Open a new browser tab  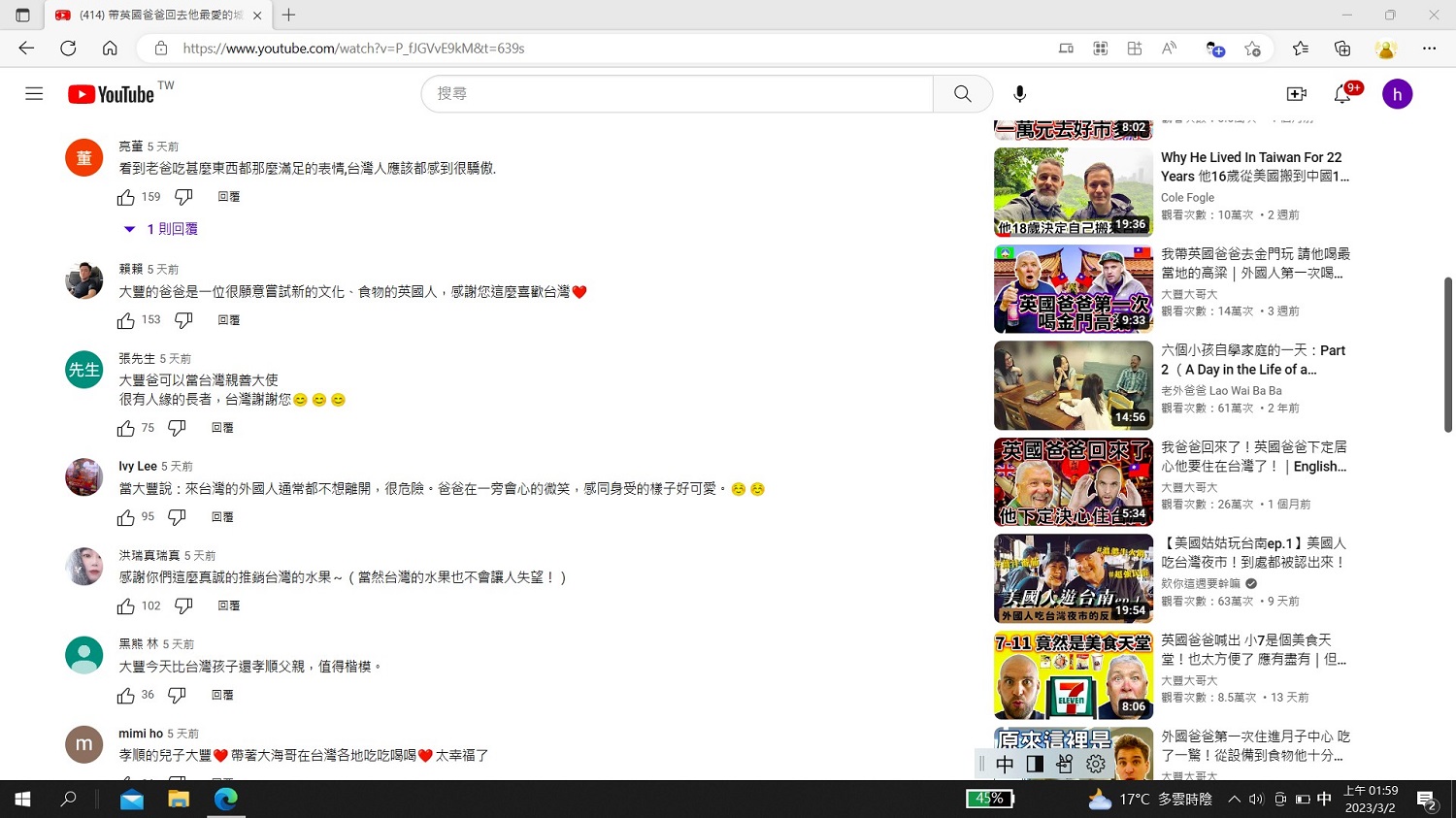point(288,16)
